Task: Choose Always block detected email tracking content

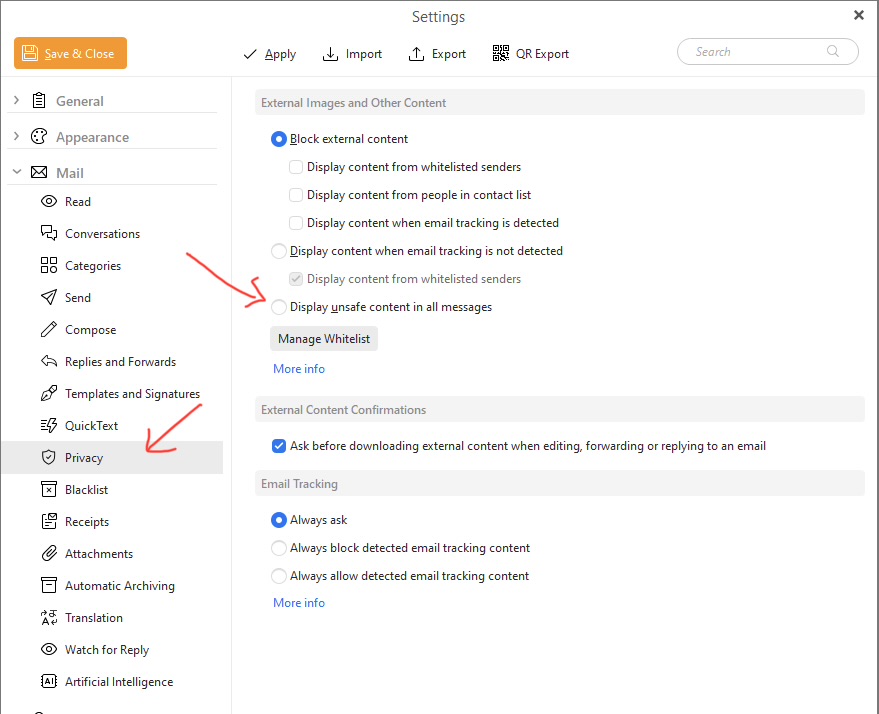Action: click(x=279, y=548)
